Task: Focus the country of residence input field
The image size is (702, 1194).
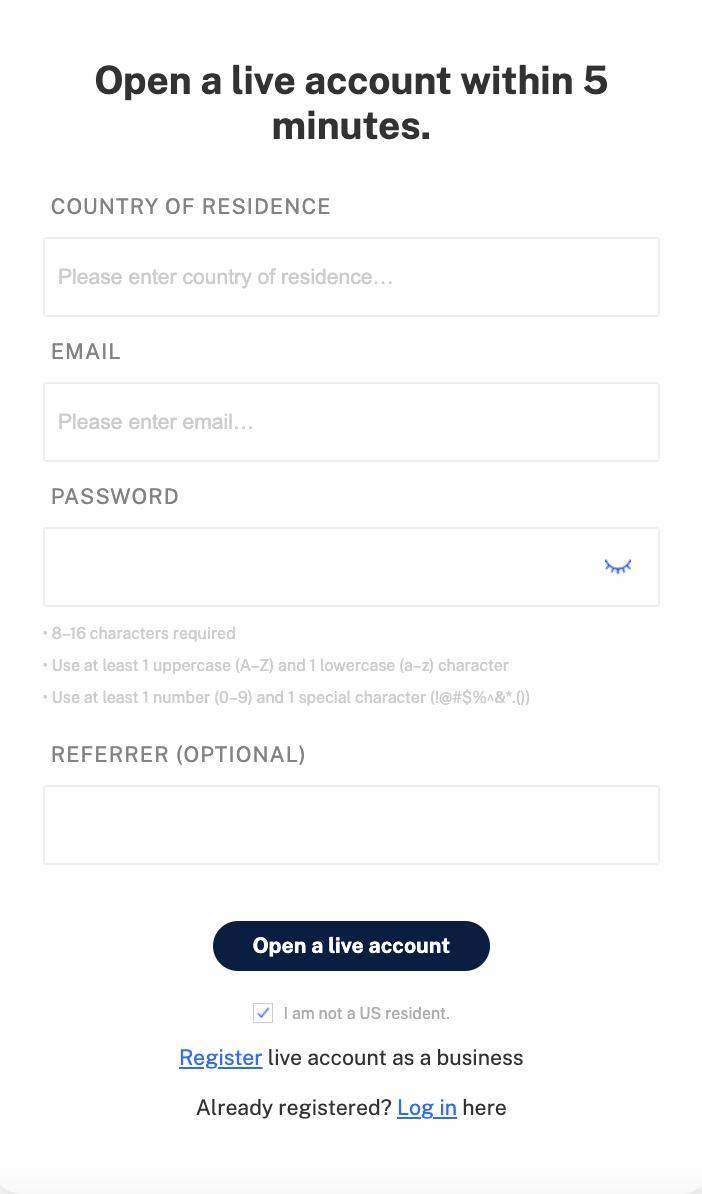Action: [351, 277]
